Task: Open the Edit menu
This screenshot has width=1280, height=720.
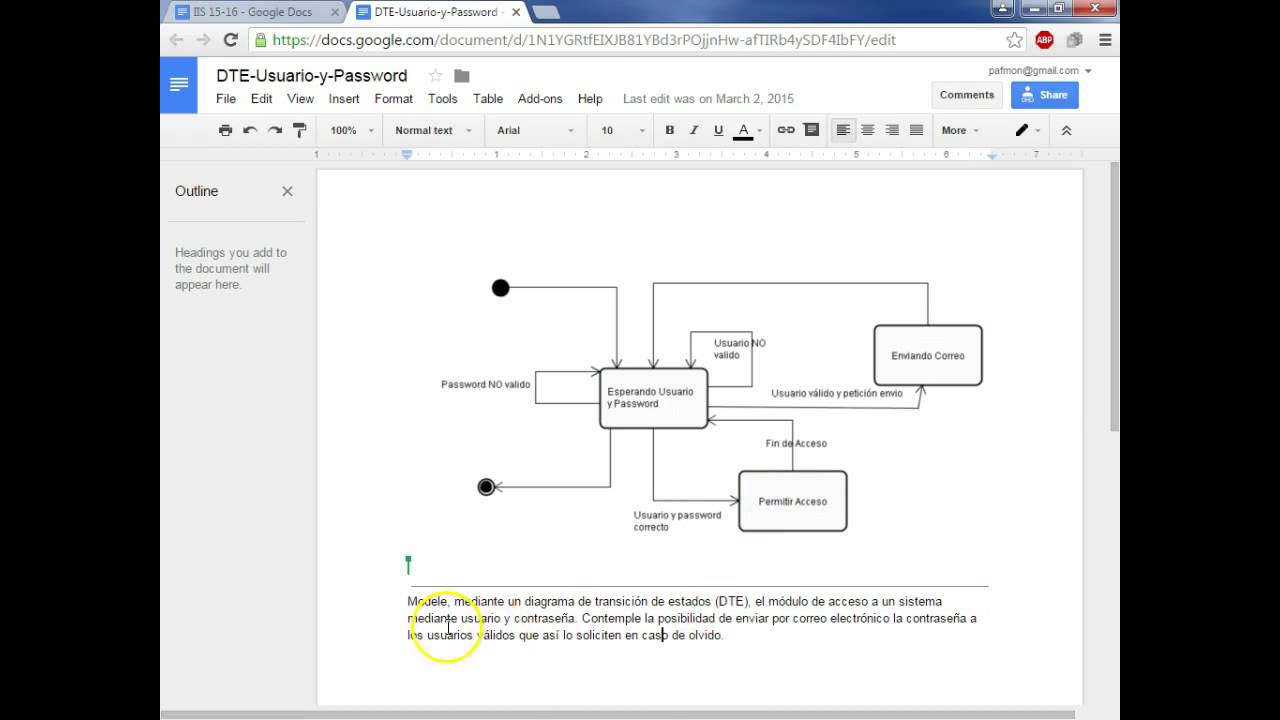Action: (261, 99)
